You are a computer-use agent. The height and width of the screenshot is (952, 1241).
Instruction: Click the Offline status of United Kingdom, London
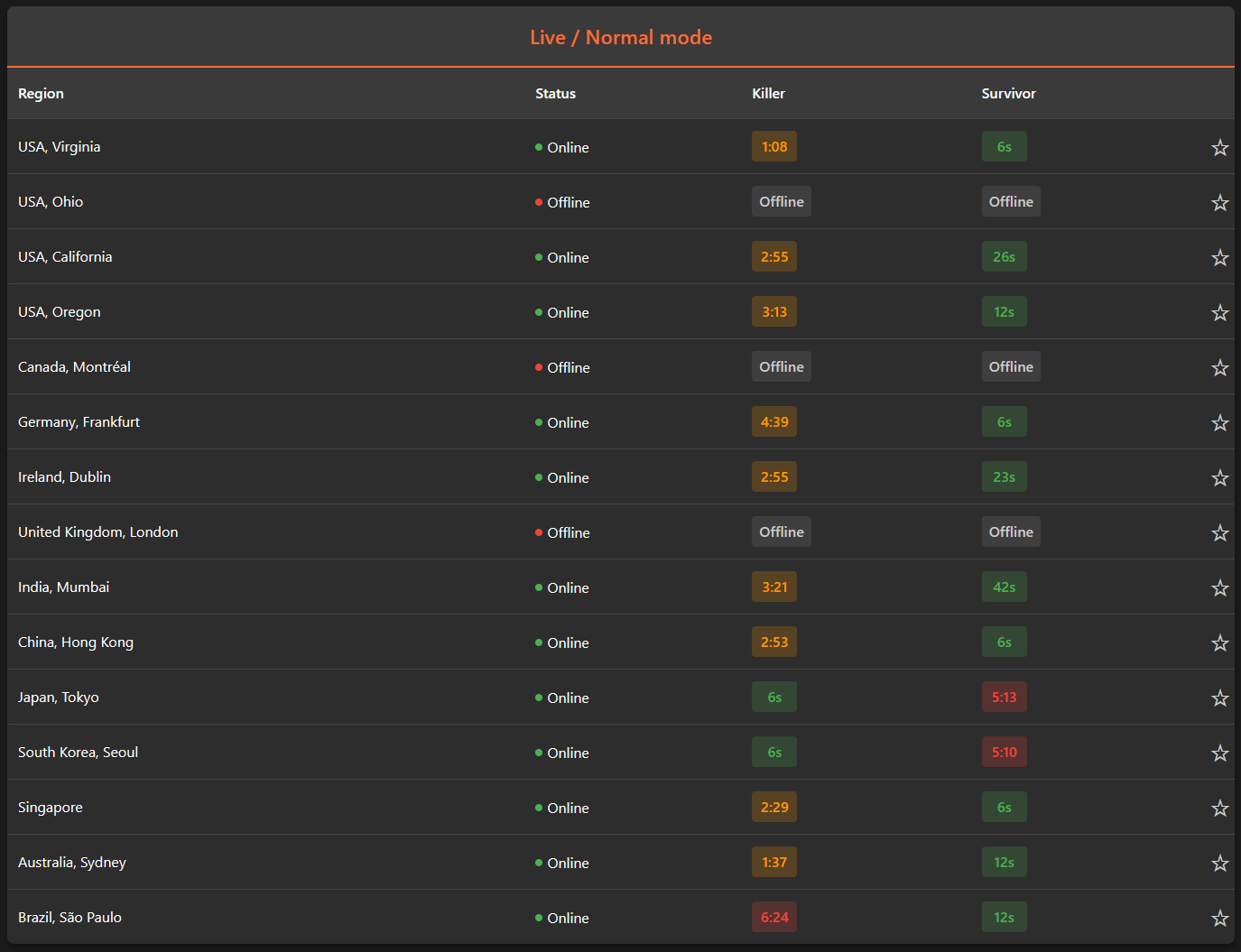562,533
